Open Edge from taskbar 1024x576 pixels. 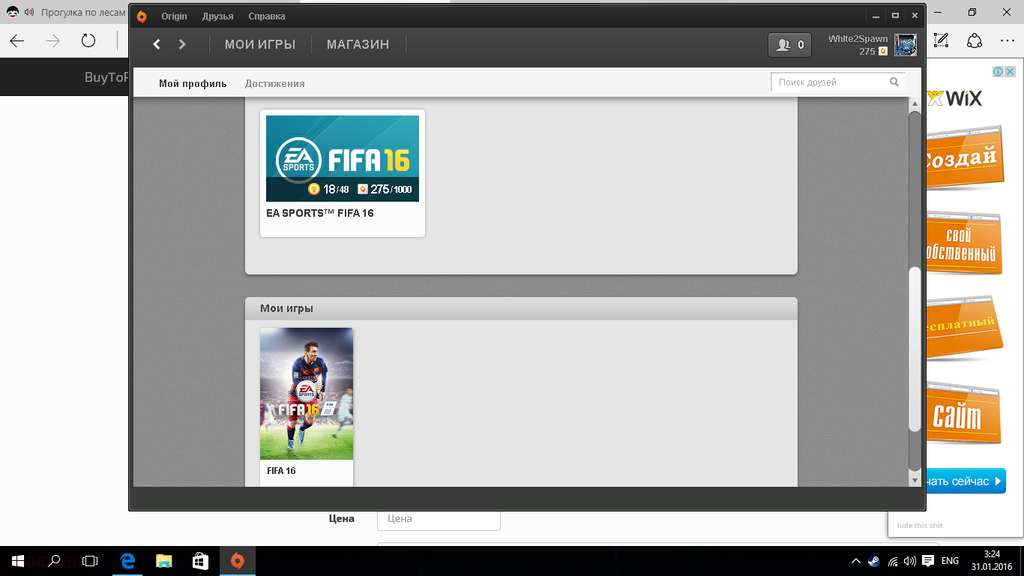(x=127, y=561)
